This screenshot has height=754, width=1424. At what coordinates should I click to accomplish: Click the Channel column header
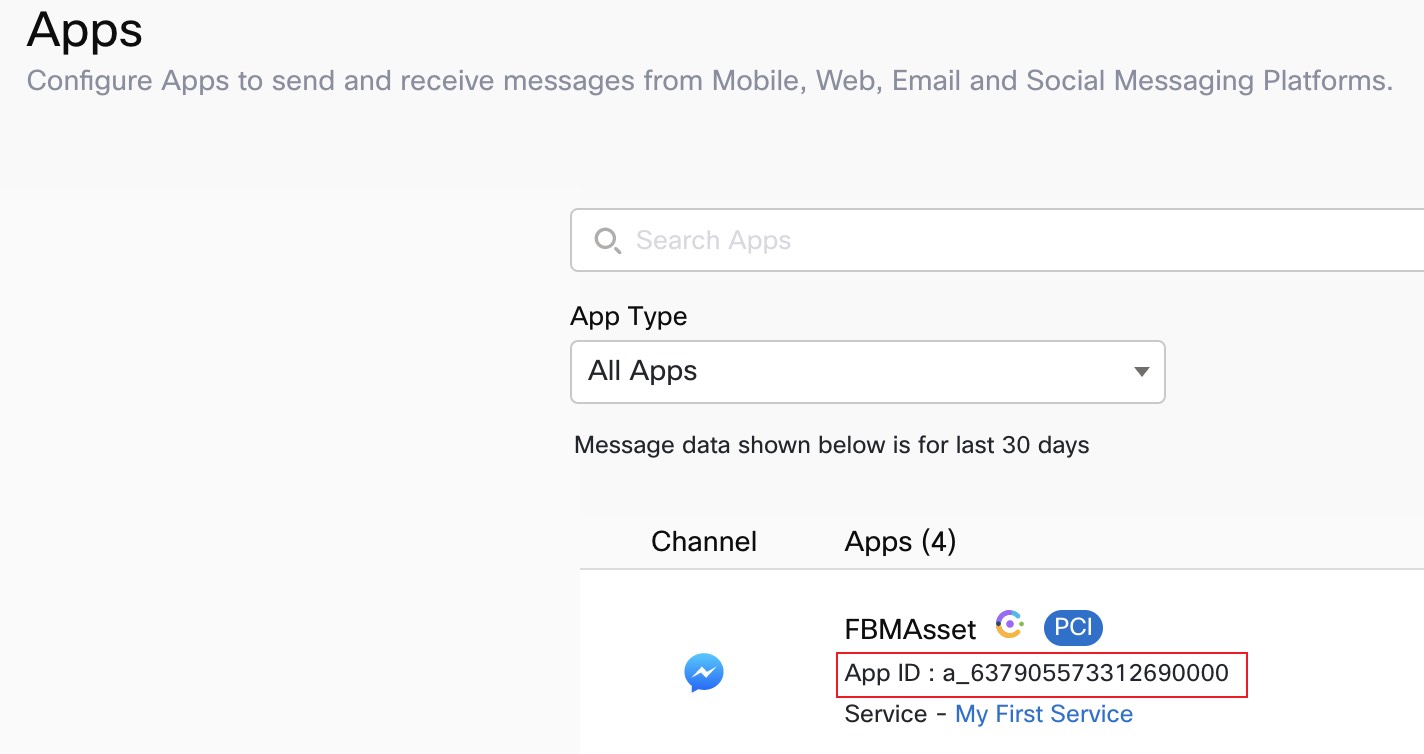point(704,542)
